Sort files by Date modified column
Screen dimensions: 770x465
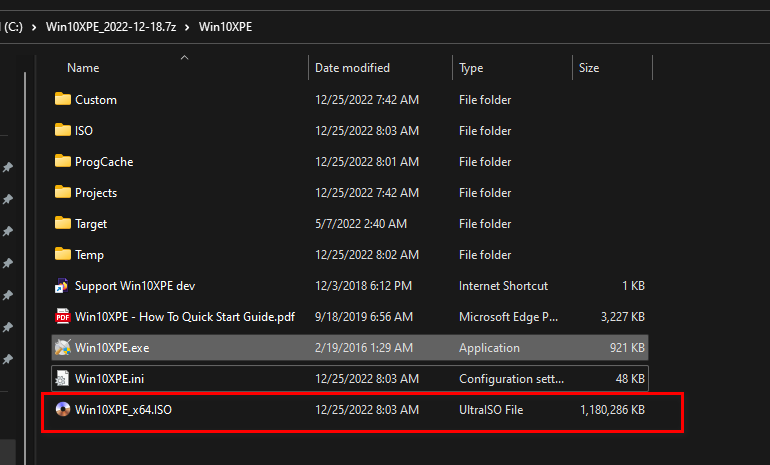[x=352, y=68]
